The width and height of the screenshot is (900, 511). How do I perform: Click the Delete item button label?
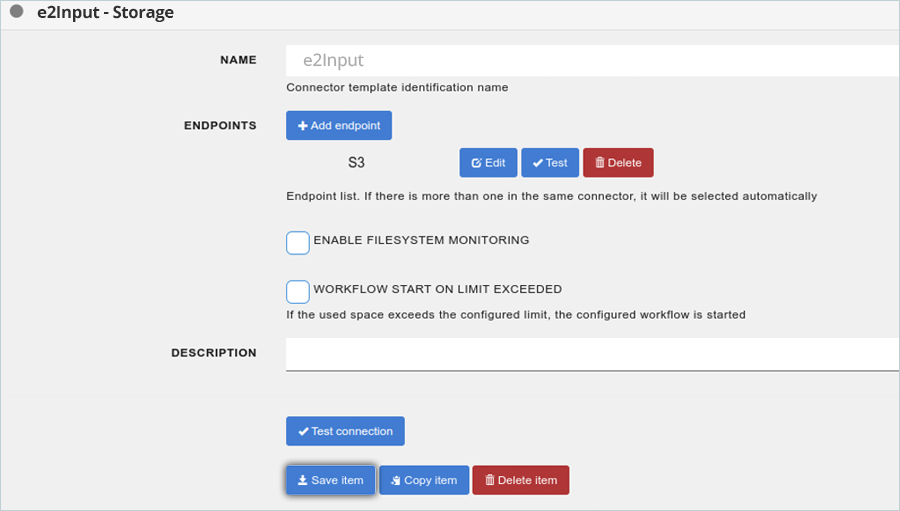click(x=527, y=480)
